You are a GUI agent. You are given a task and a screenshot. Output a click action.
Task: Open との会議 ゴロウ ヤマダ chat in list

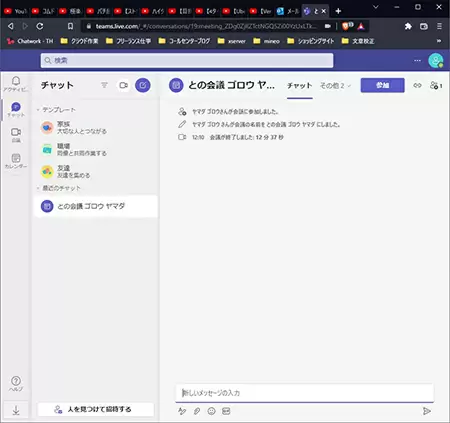(96, 206)
